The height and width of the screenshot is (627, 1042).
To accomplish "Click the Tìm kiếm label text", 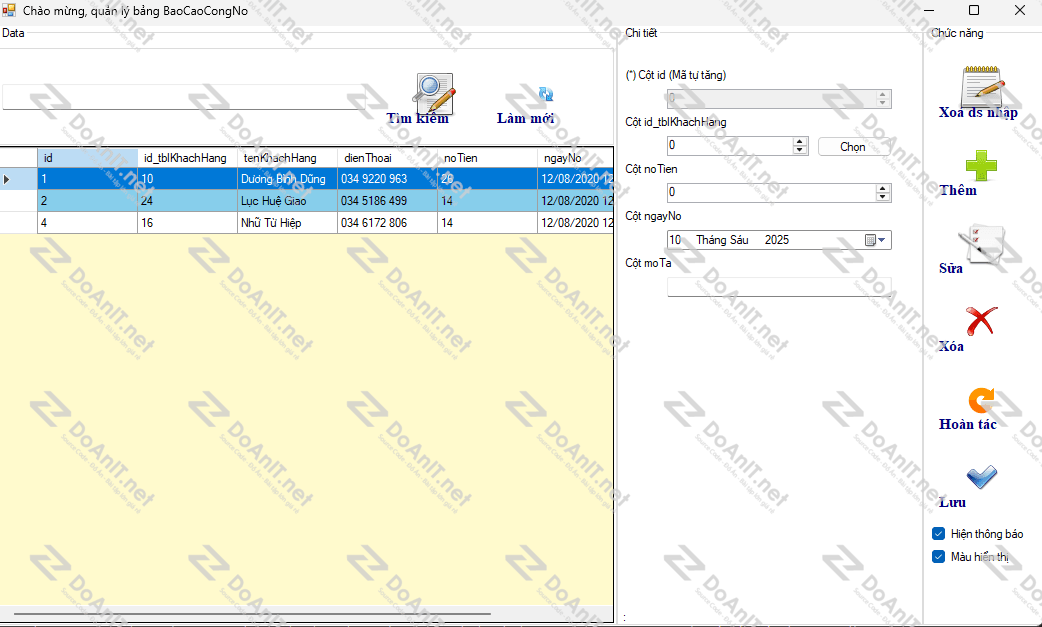I will click(x=418, y=119).
